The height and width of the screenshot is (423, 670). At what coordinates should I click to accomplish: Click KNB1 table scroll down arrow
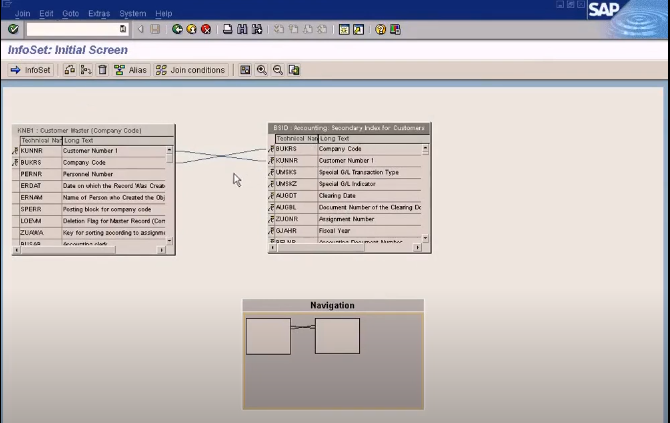pos(170,241)
